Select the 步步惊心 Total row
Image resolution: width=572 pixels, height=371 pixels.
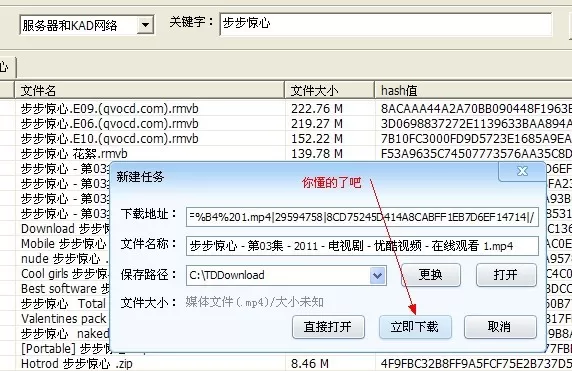point(64,304)
